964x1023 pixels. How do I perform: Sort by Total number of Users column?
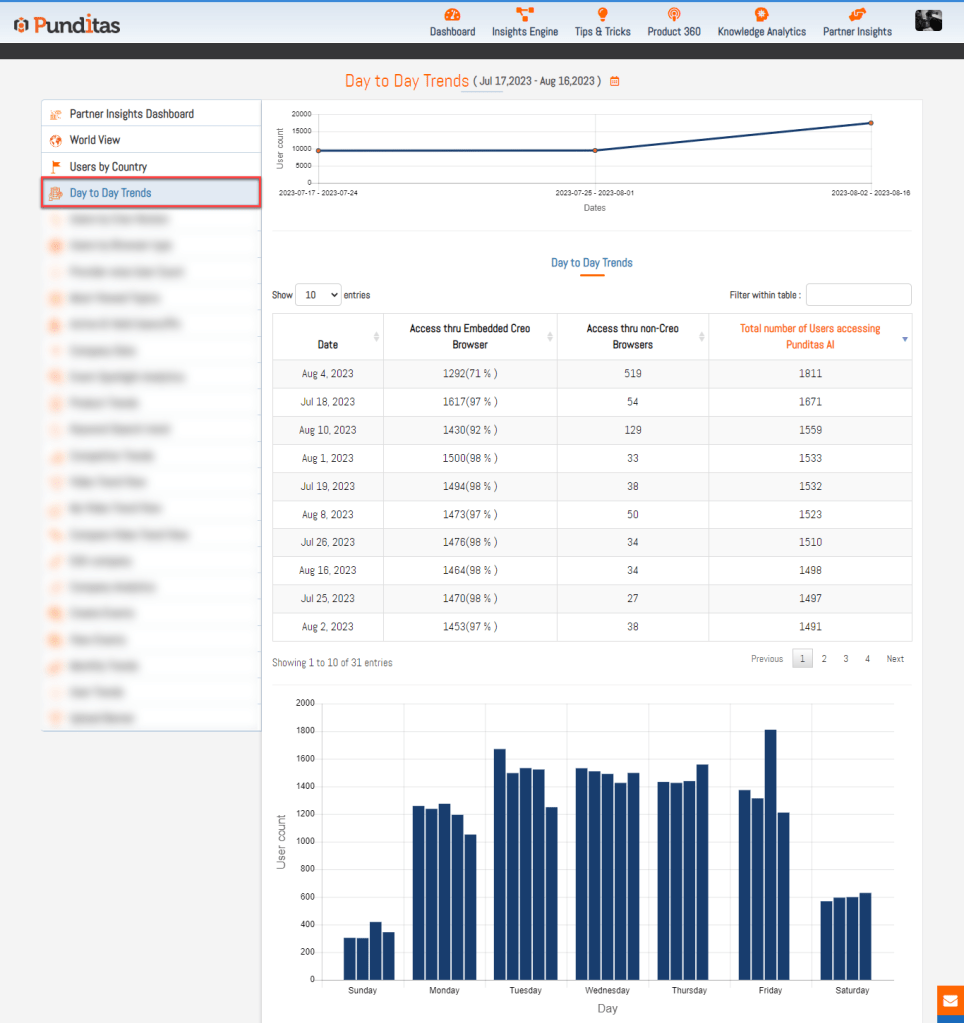pos(810,336)
